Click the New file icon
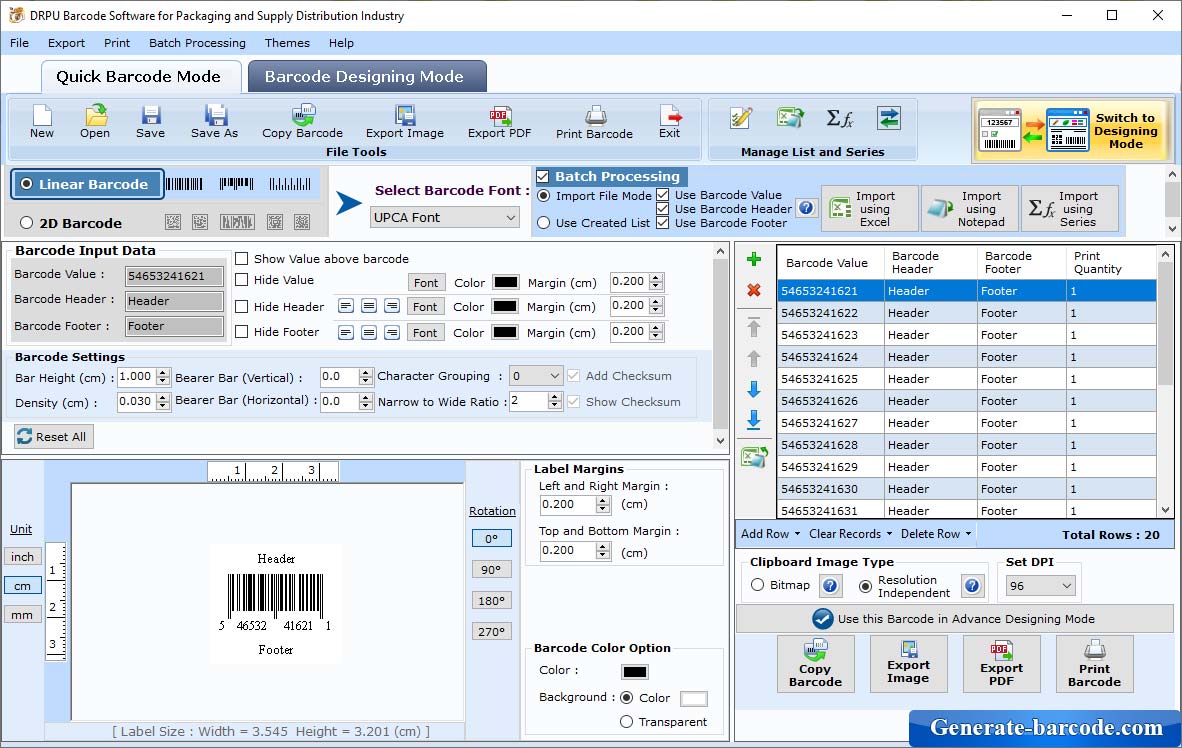Viewport: 1182px width, 748px height. tap(41, 121)
